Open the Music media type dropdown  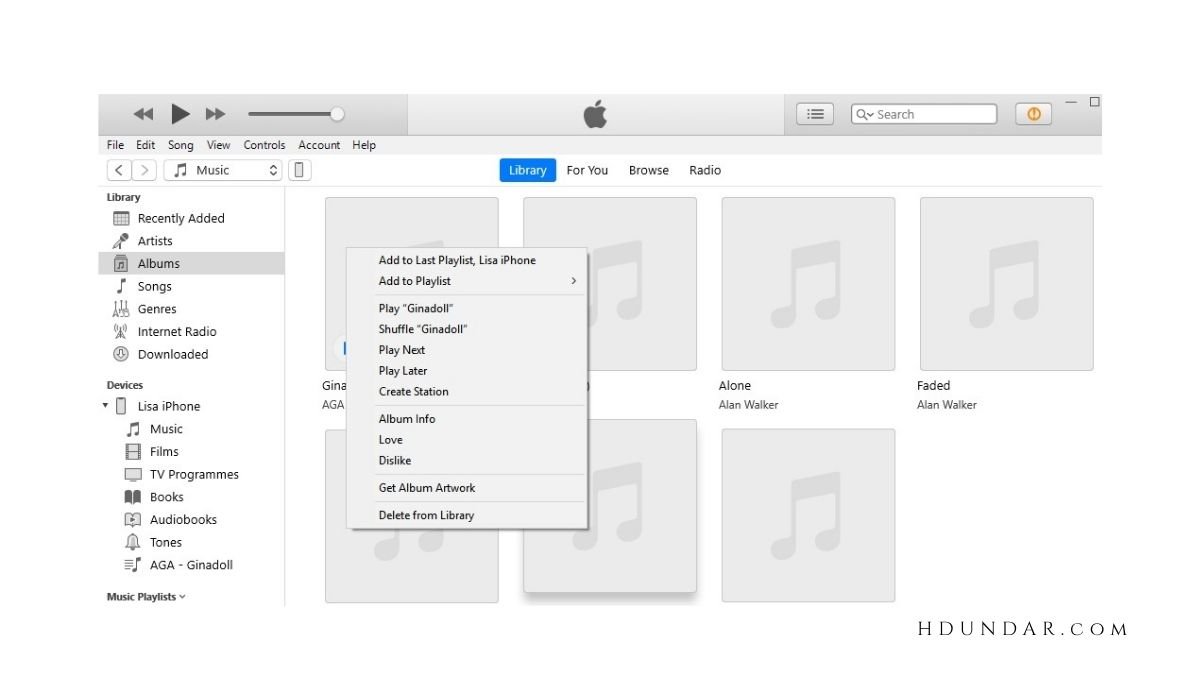(x=222, y=170)
